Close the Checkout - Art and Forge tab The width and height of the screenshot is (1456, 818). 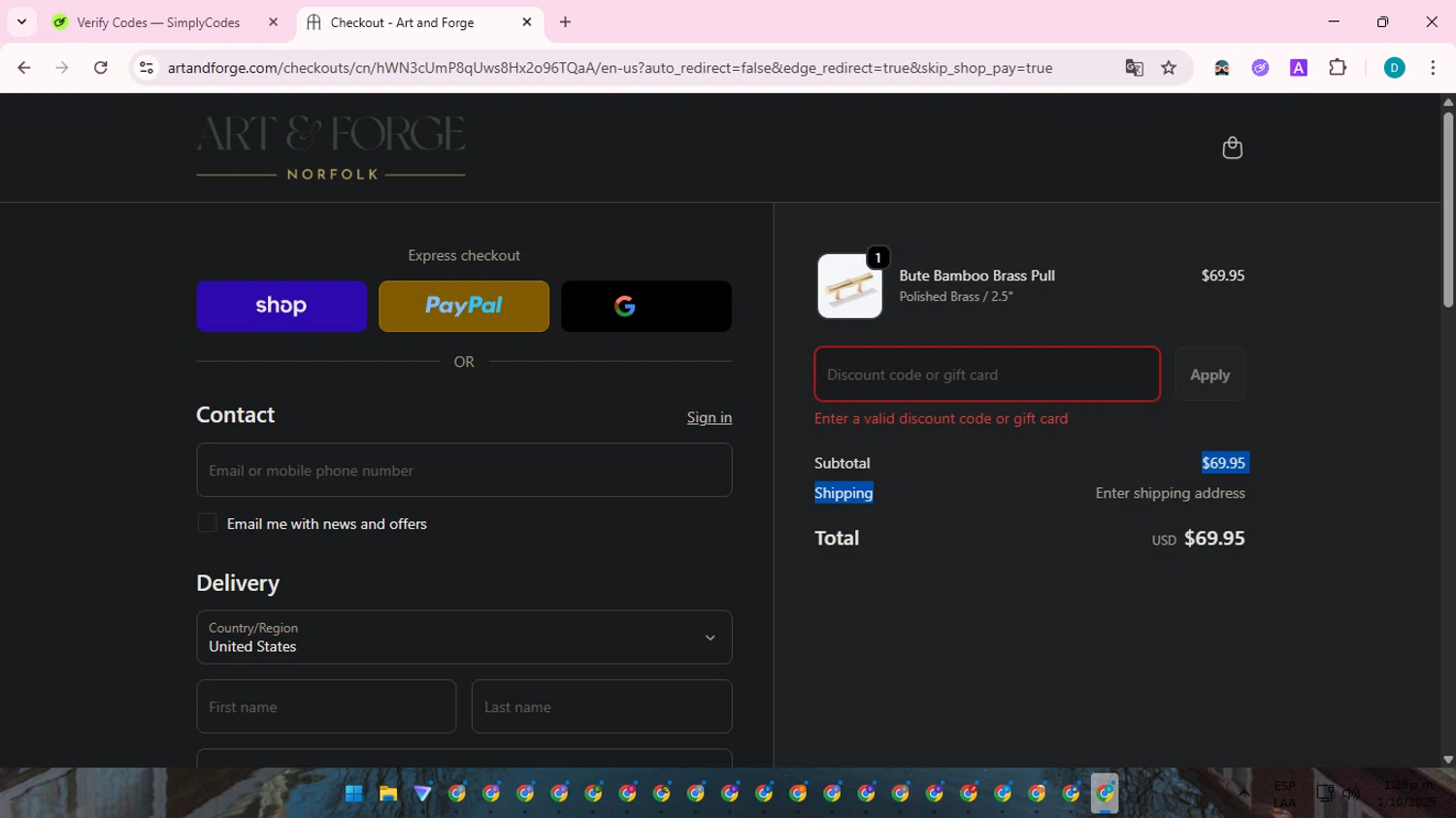pyautogui.click(x=527, y=22)
